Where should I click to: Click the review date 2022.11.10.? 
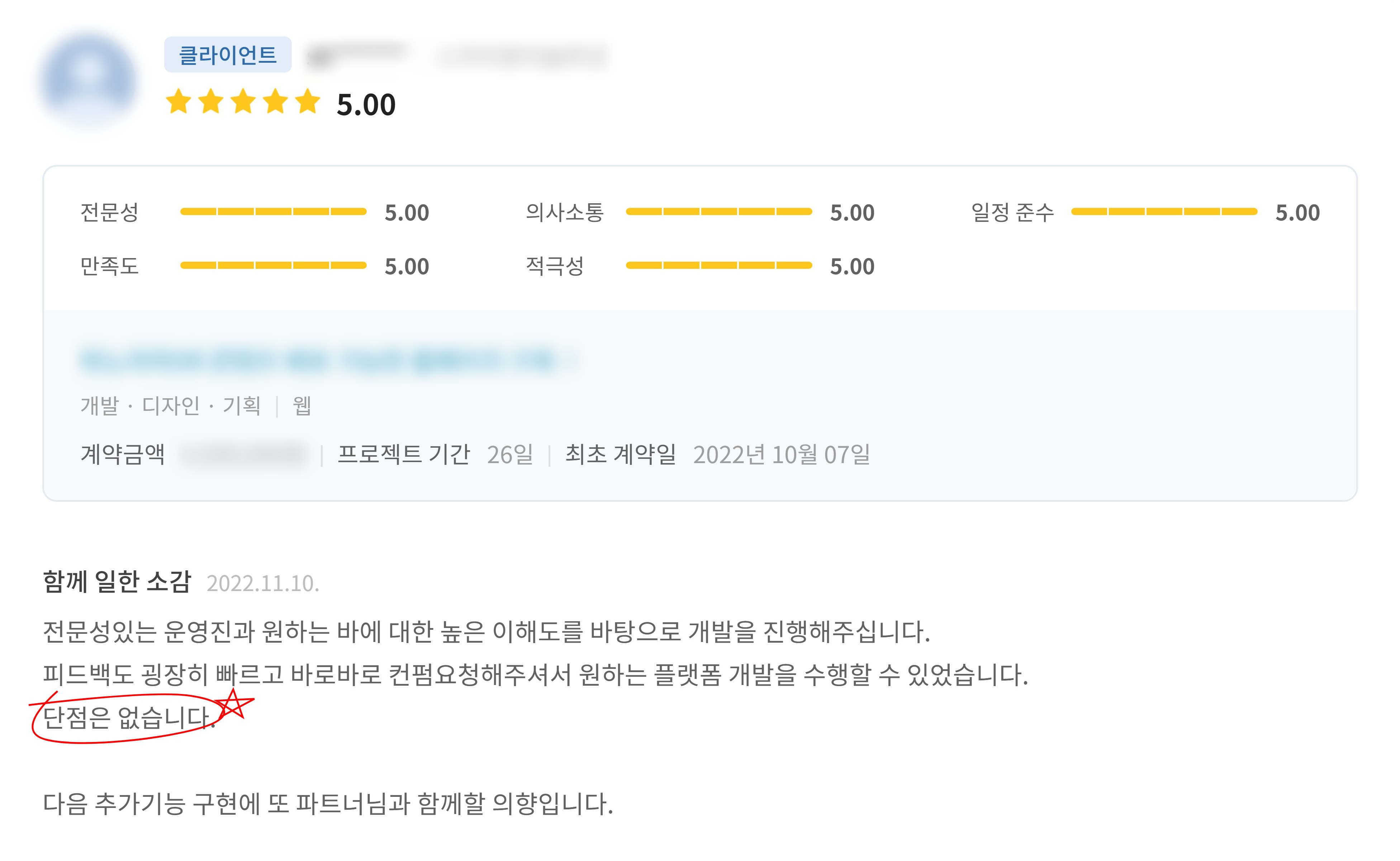(262, 584)
